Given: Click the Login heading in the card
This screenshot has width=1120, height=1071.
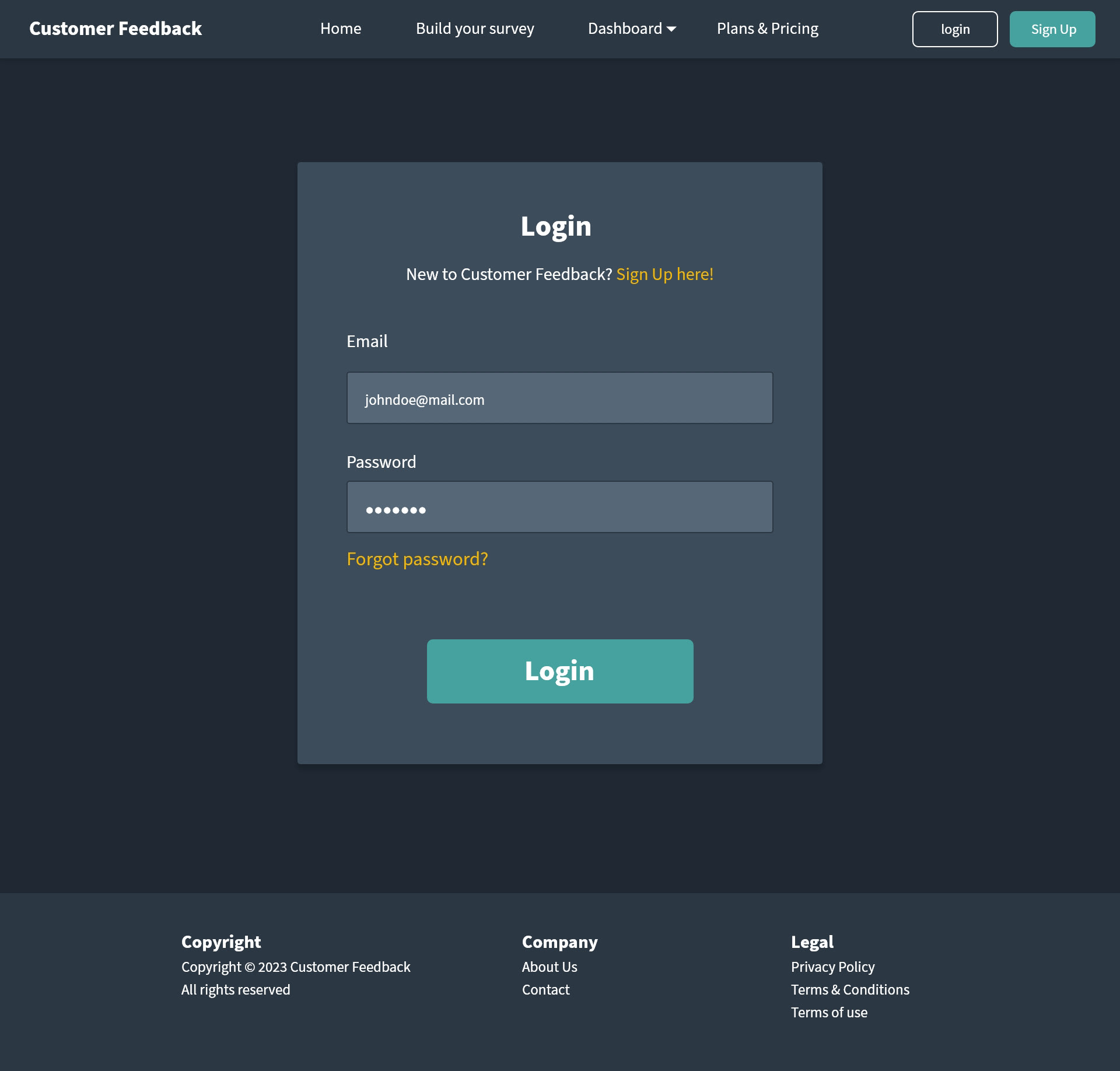Looking at the screenshot, I should click(556, 226).
